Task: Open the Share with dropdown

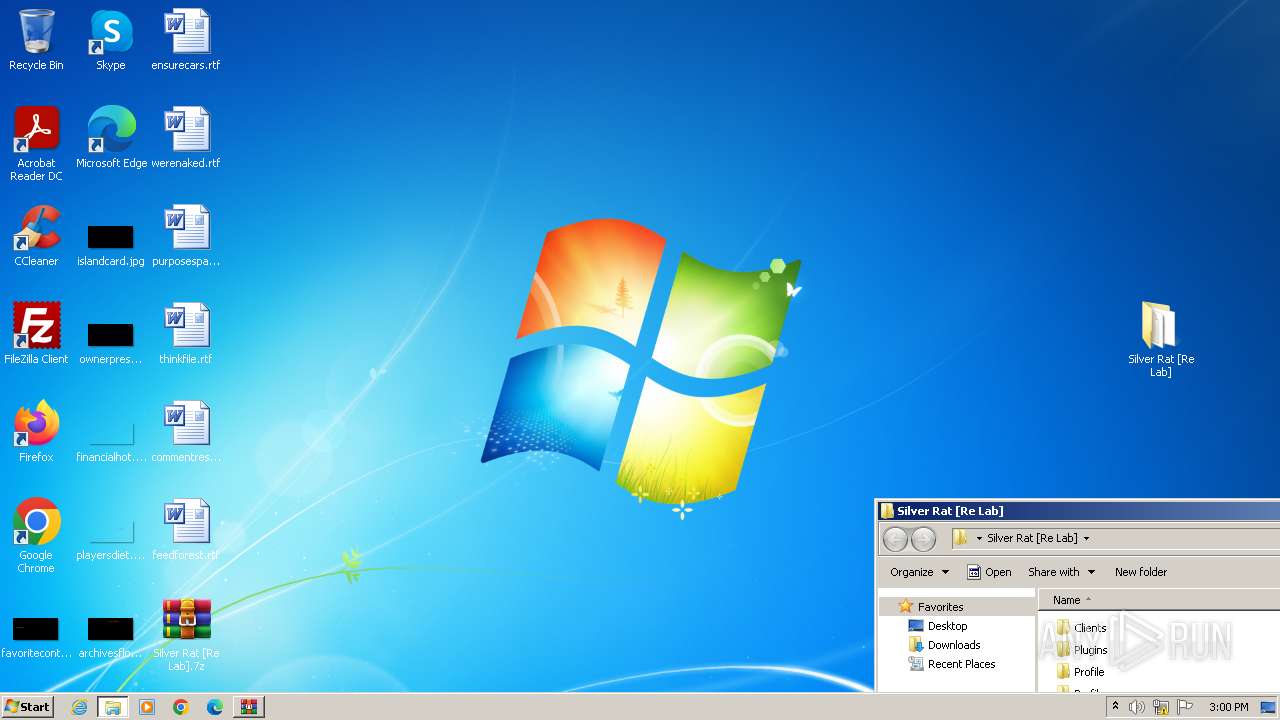Action: coord(1061,572)
